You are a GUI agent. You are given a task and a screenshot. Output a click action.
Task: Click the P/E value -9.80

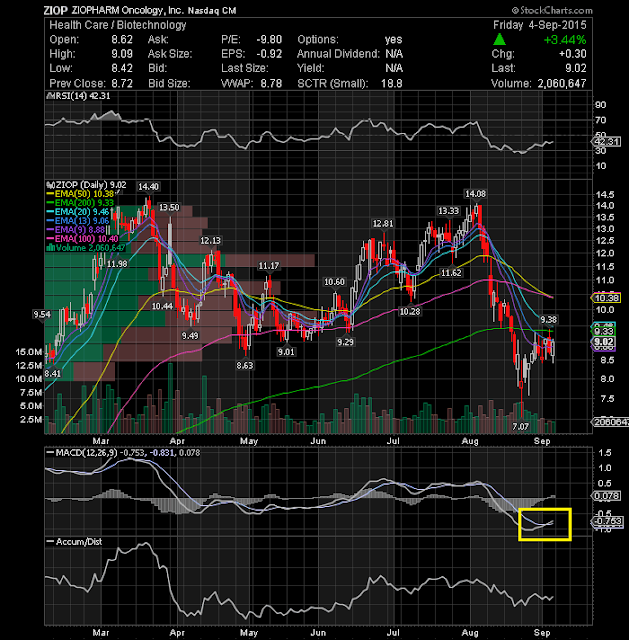pyautogui.click(x=269, y=40)
